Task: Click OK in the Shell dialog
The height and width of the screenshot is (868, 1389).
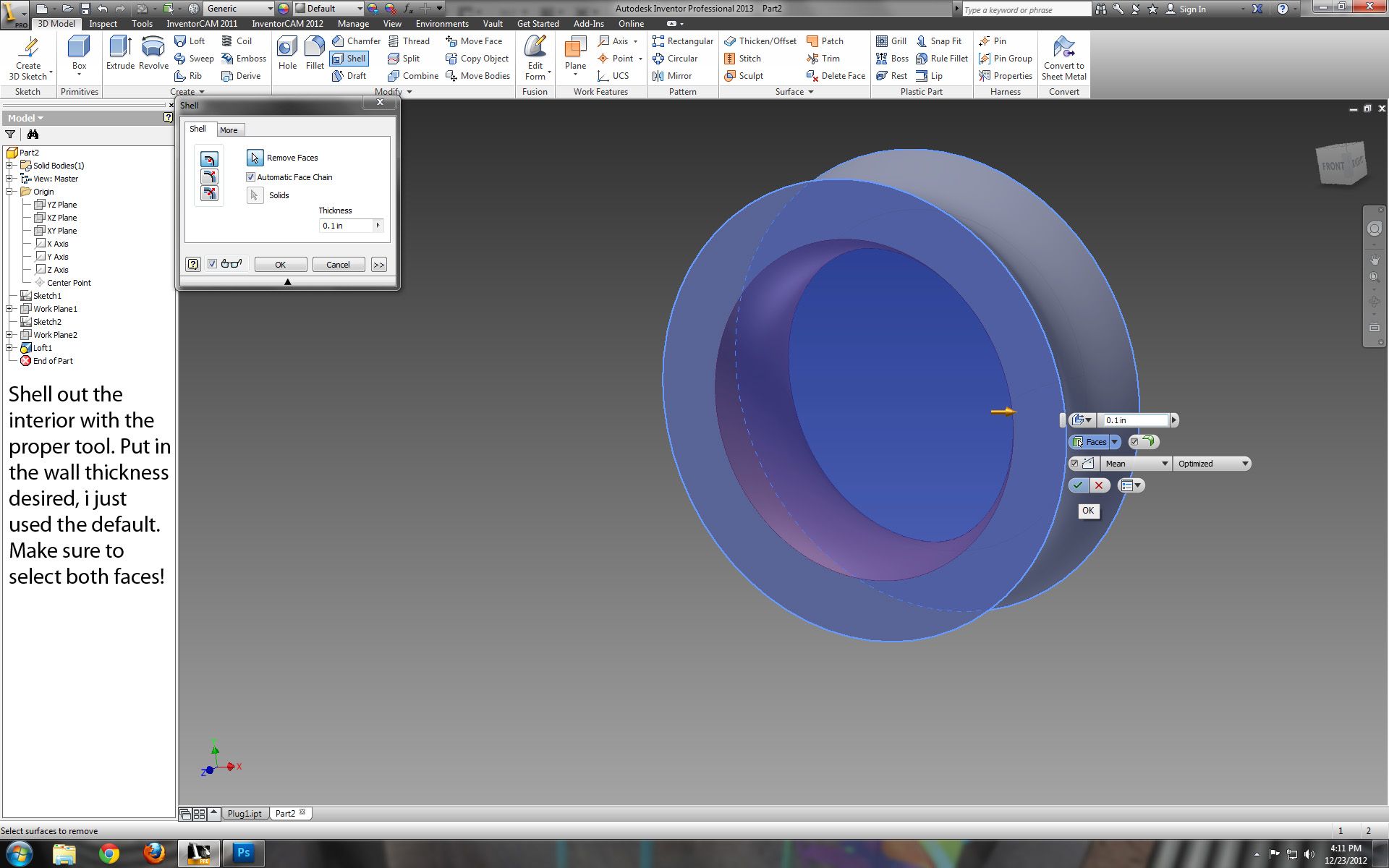Action: [x=280, y=265]
